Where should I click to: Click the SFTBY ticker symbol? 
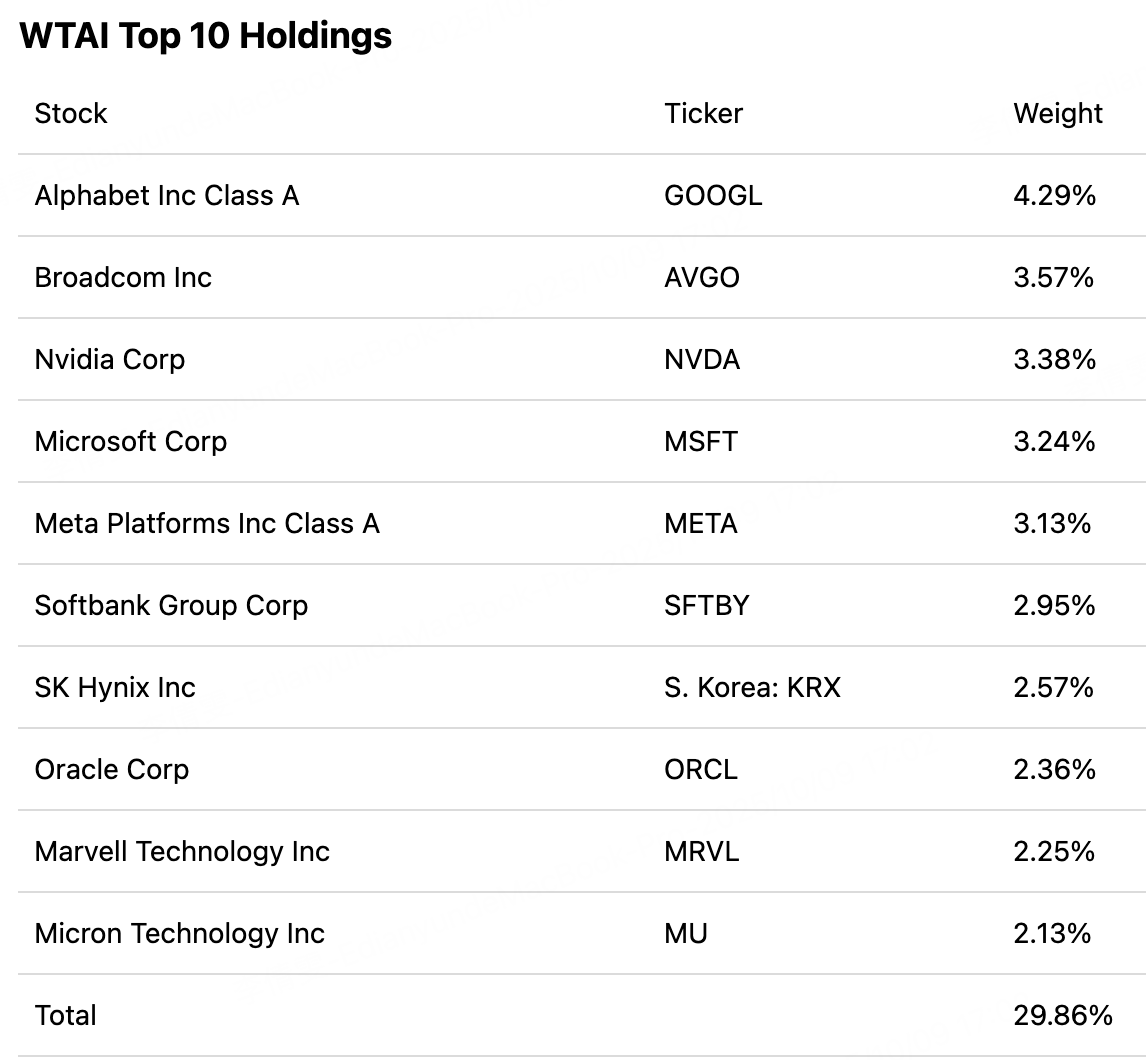tap(706, 605)
